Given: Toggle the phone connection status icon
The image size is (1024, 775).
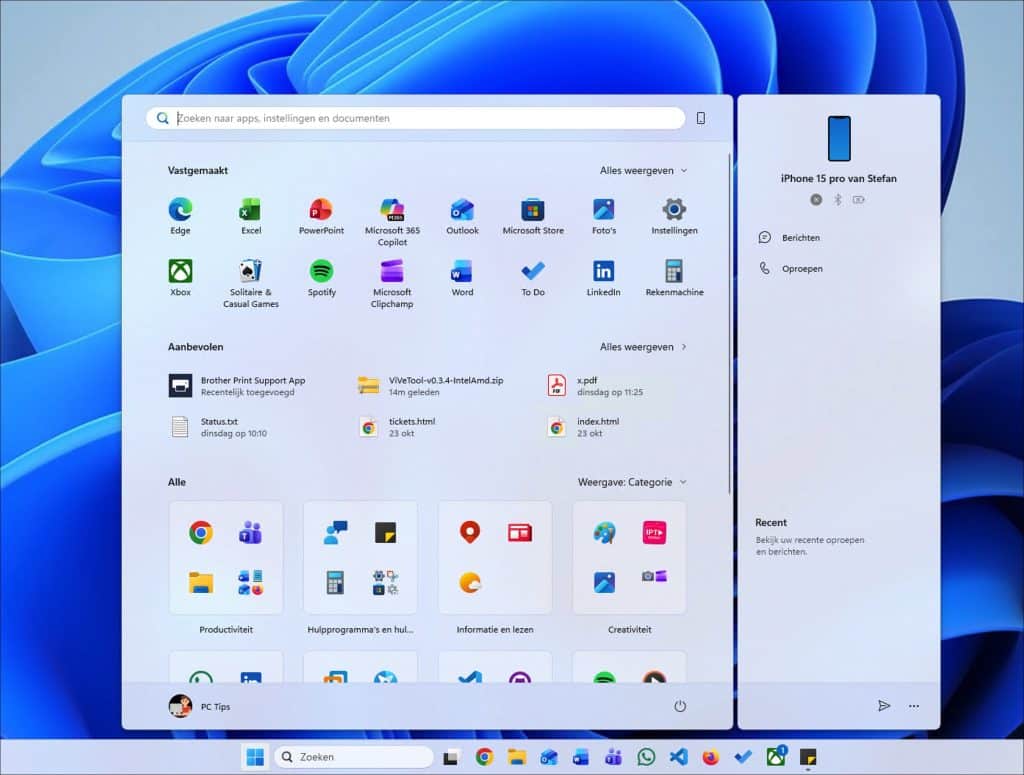Looking at the screenshot, I should click(816, 199).
